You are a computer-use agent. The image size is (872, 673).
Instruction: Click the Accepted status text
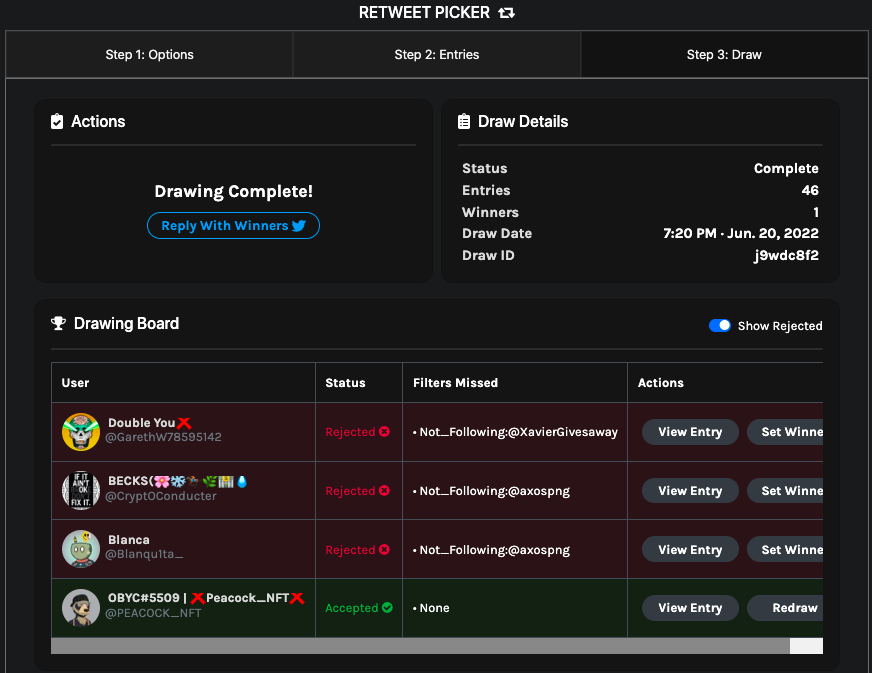pos(351,608)
